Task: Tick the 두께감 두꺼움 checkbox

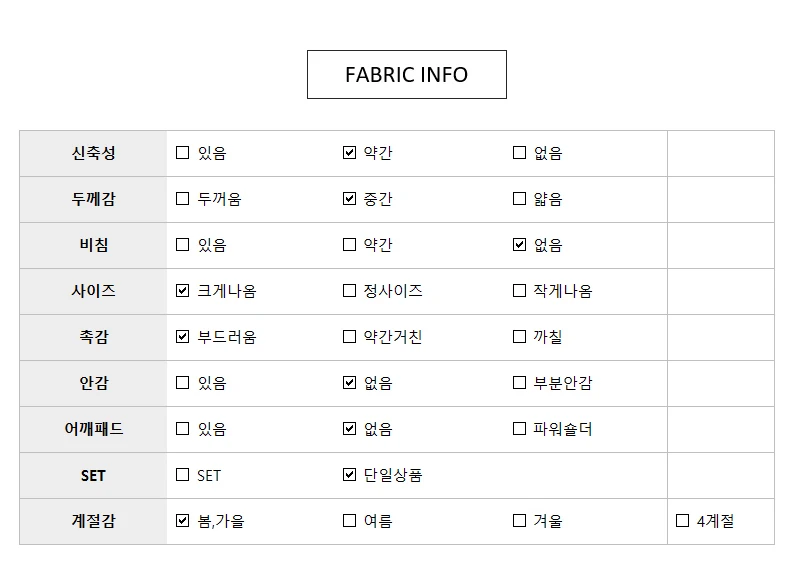Action: (182, 199)
